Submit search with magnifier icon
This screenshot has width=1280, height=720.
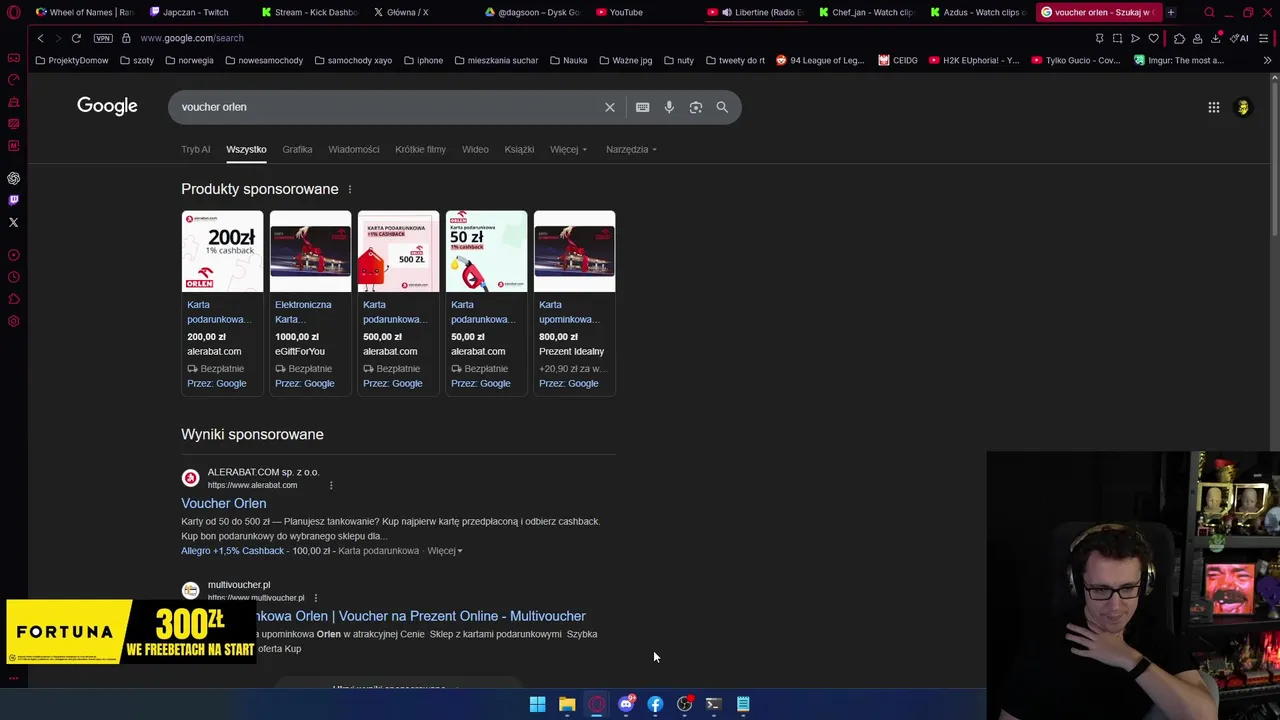pos(722,107)
